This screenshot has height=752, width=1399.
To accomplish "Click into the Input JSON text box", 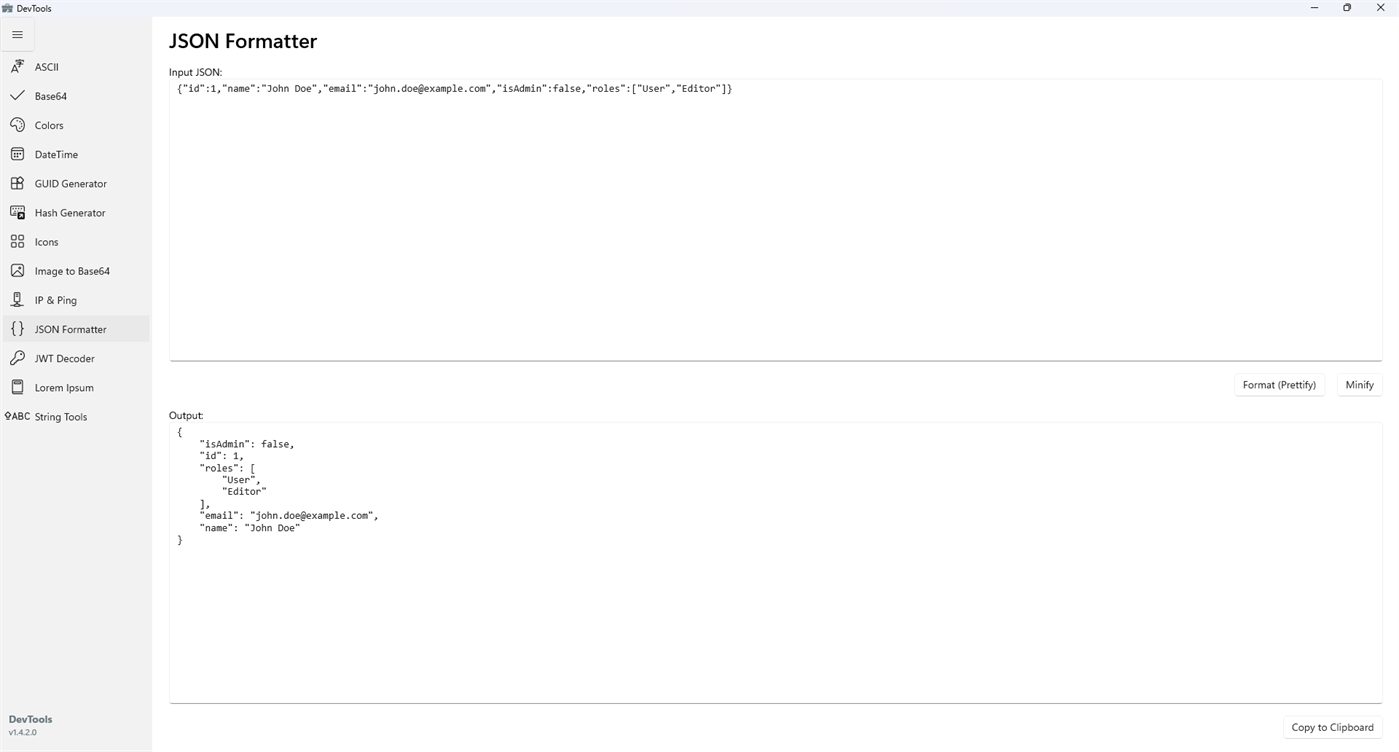I will click(x=775, y=220).
